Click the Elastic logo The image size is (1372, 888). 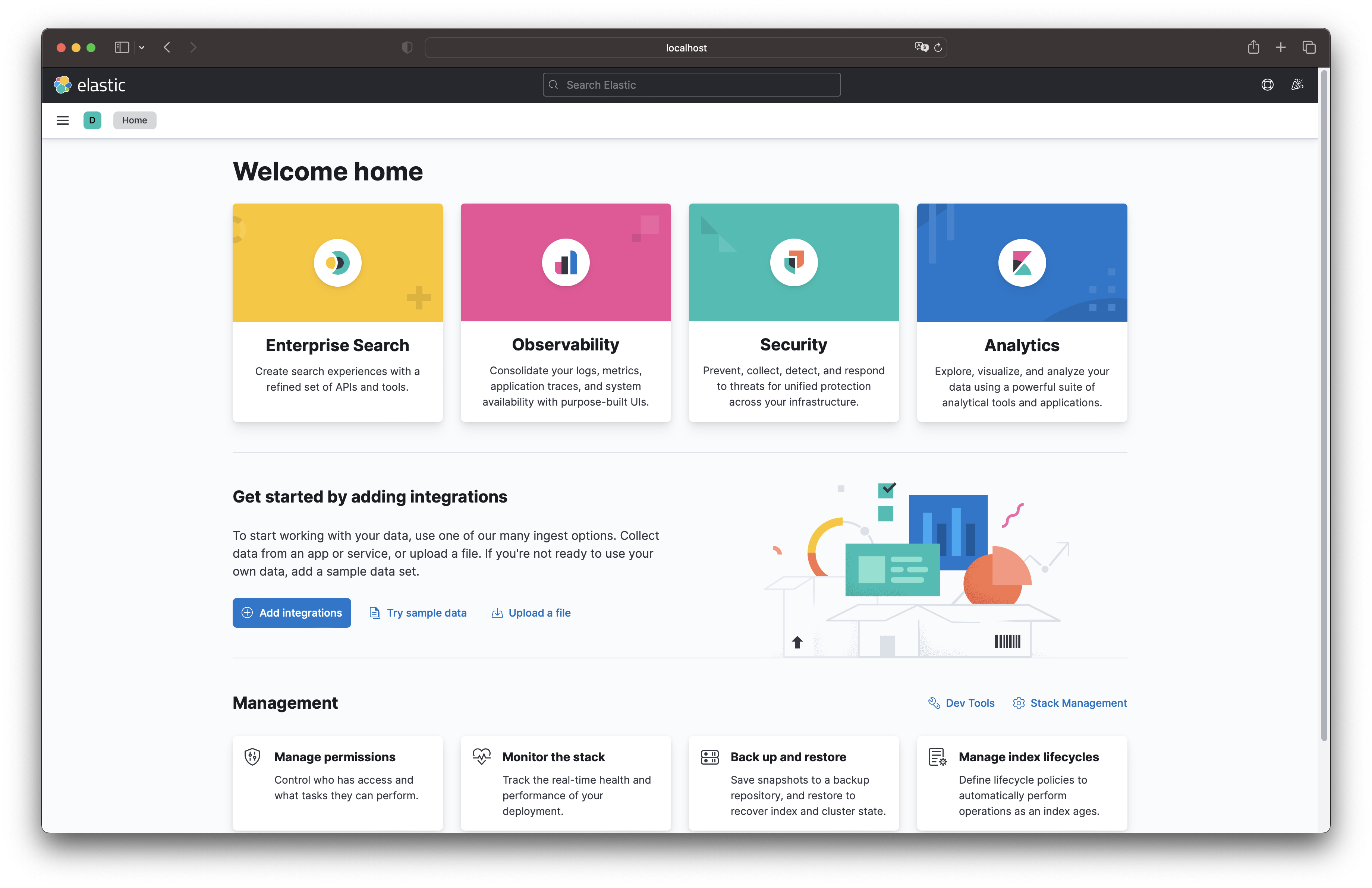pyautogui.click(x=89, y=85)
